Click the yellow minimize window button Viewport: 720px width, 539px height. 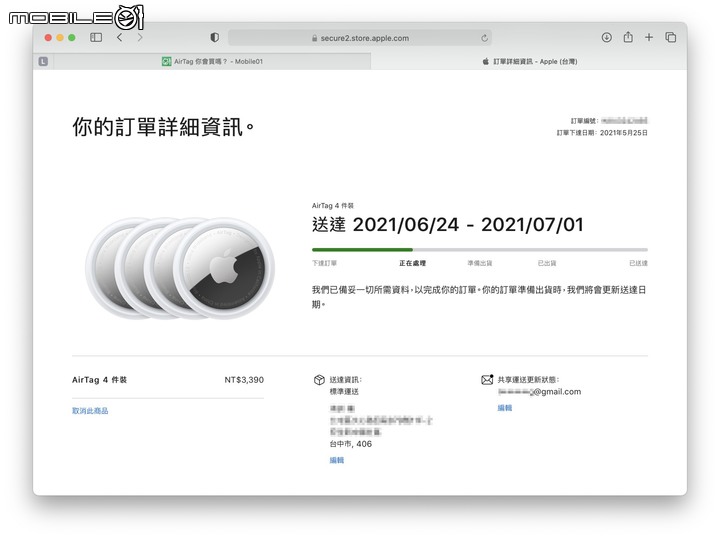(60, 38)
